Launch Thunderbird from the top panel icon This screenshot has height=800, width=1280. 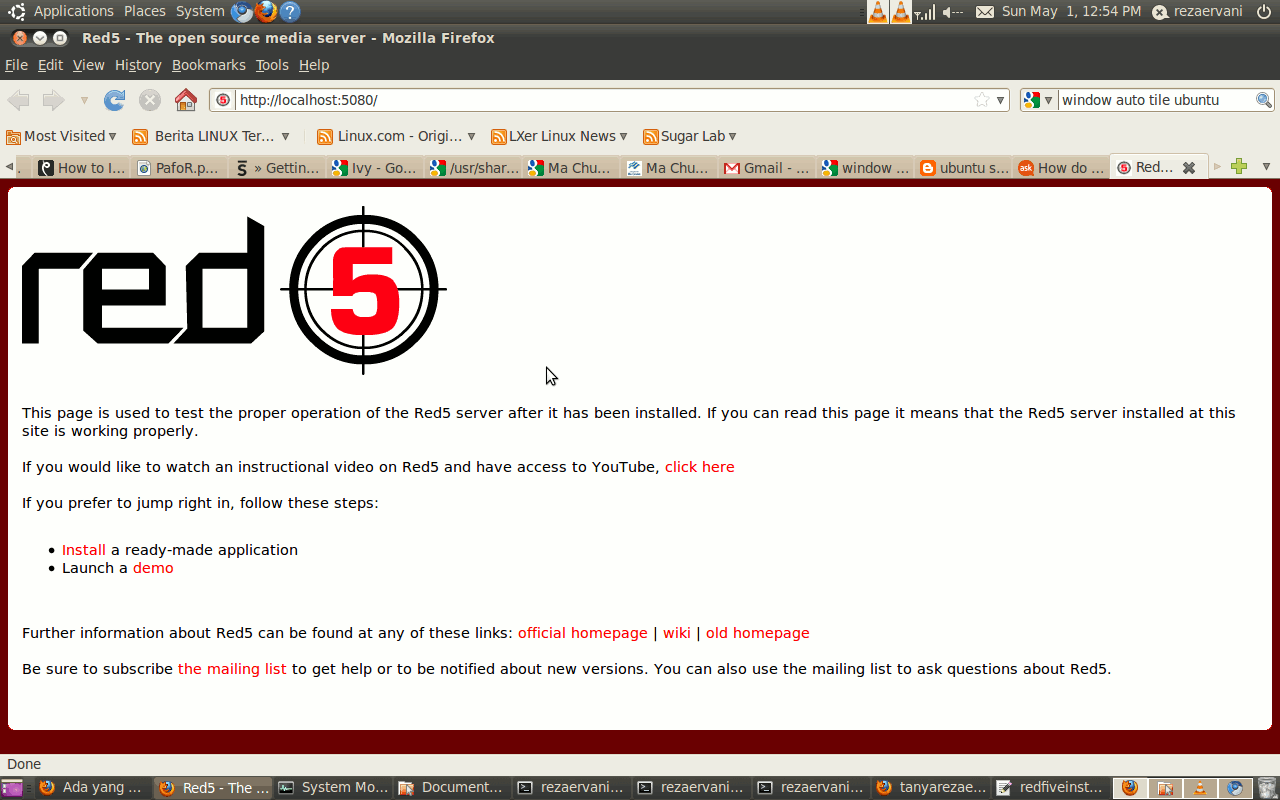point(242,12)
